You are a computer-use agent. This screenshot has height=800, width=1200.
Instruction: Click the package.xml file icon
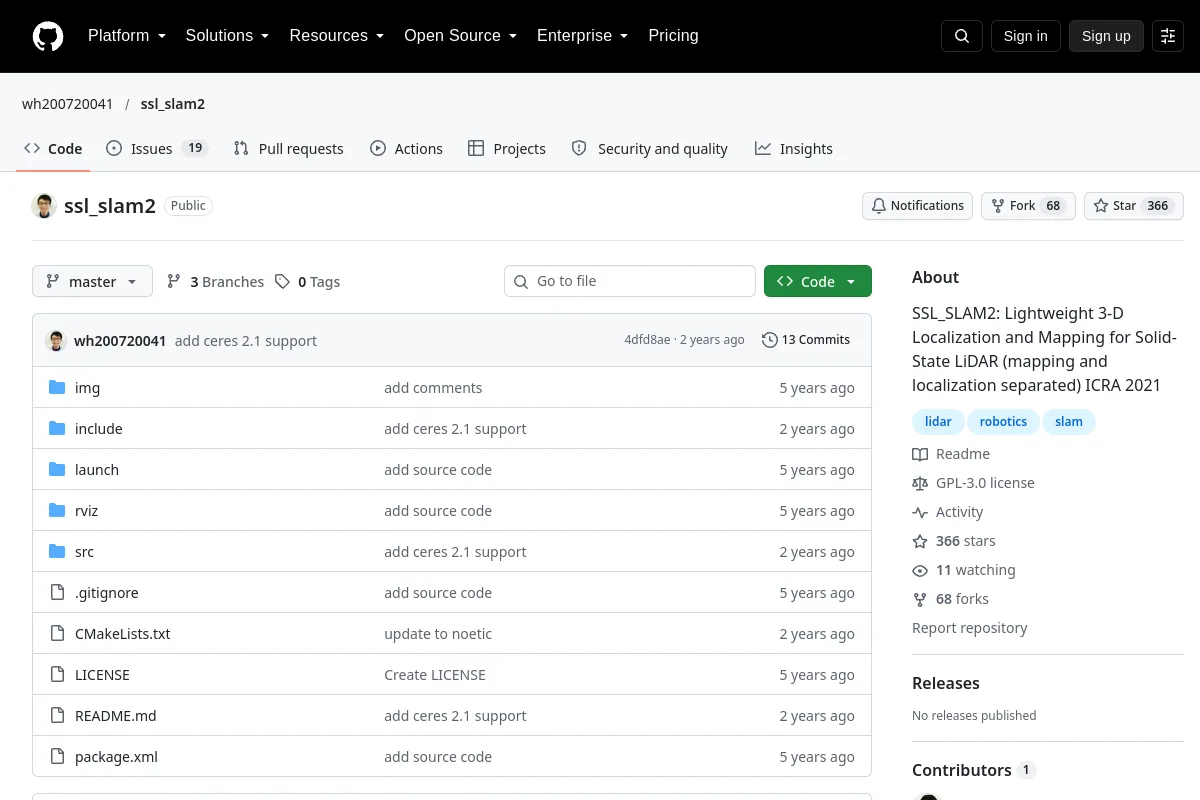point(57,757)
